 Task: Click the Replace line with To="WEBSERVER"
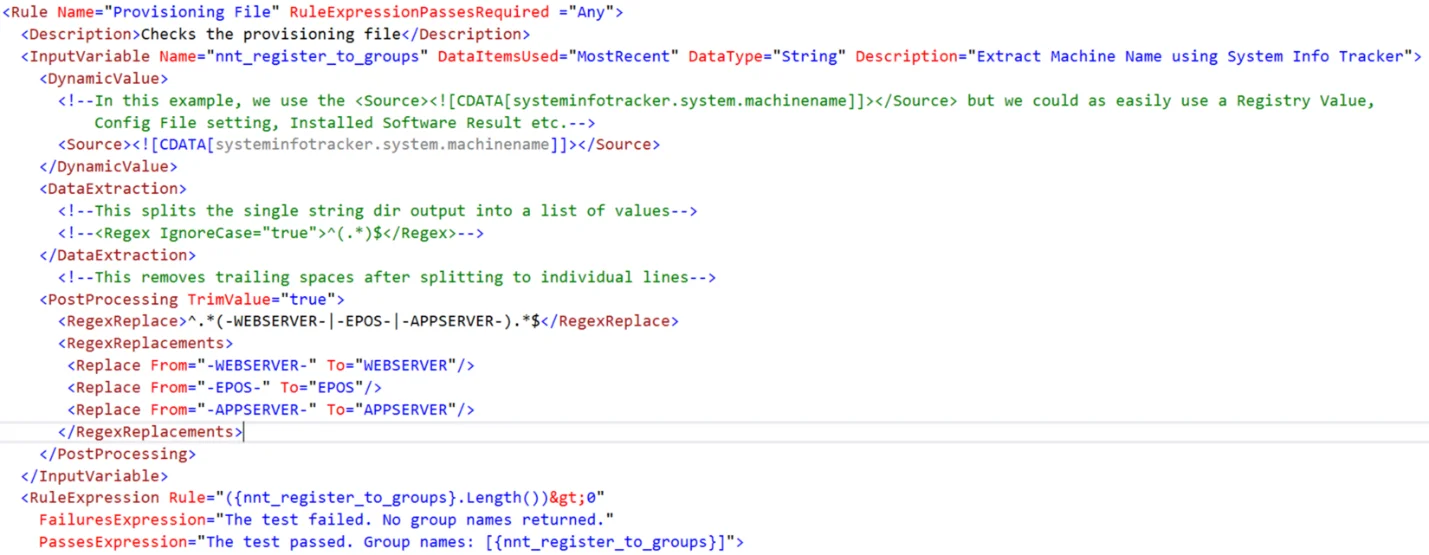point(271,365)
